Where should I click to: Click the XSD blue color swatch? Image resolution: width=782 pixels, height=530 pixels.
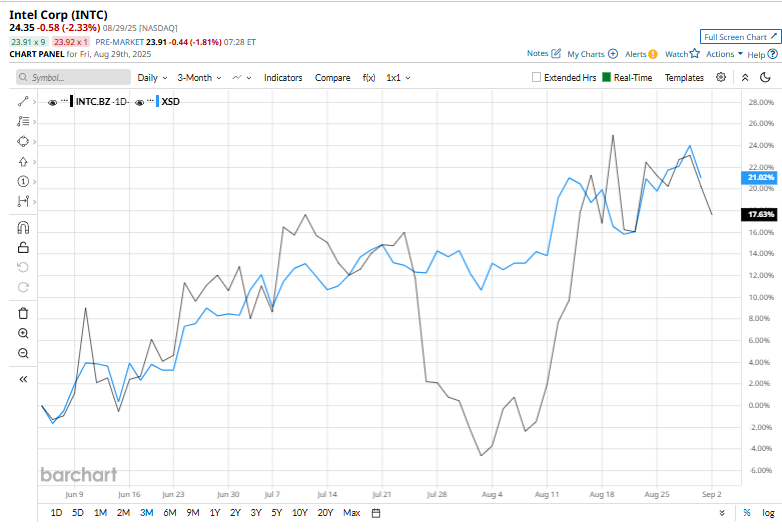pyautogui.click(x=158, y=102)
